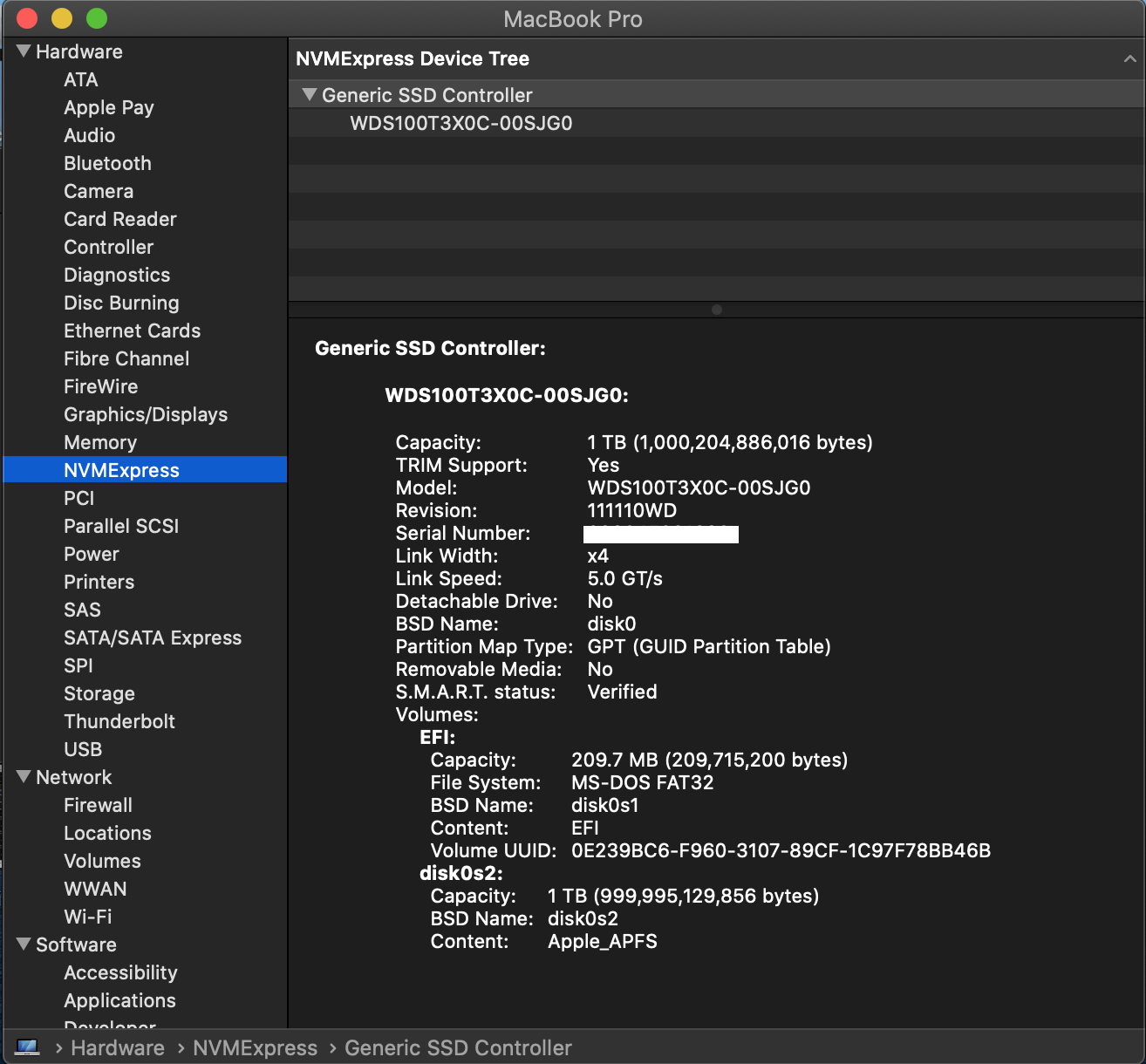Select the WDS100T3X0C-00SJG0 device row

tap(716, 123)
